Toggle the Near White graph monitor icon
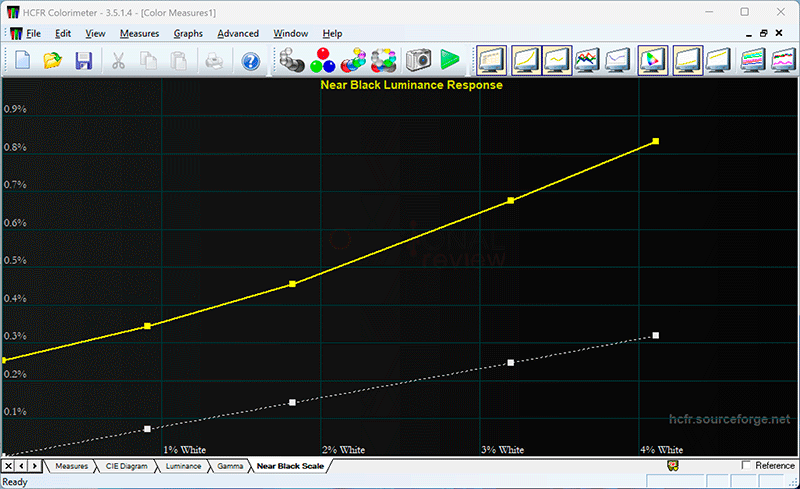This screenshot has height=489, width=800. (718, 60)
